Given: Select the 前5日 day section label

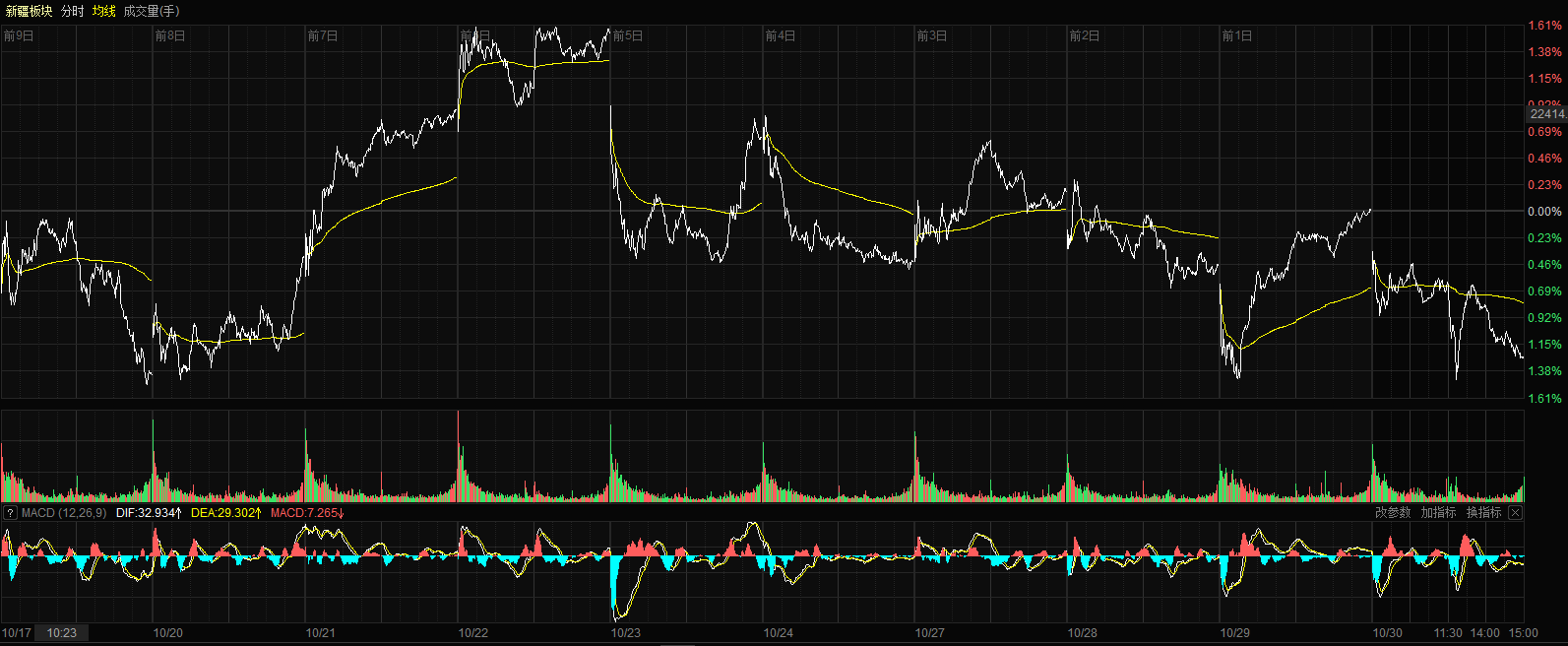Looking at the screenshot, I should click(x=627, y=36).
